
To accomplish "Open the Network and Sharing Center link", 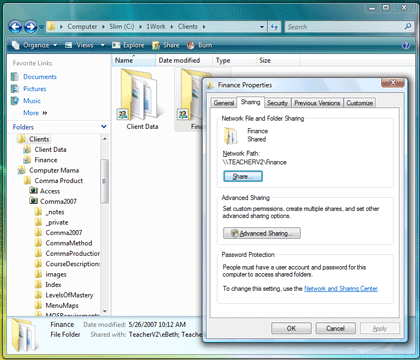I will pos(341,289).
